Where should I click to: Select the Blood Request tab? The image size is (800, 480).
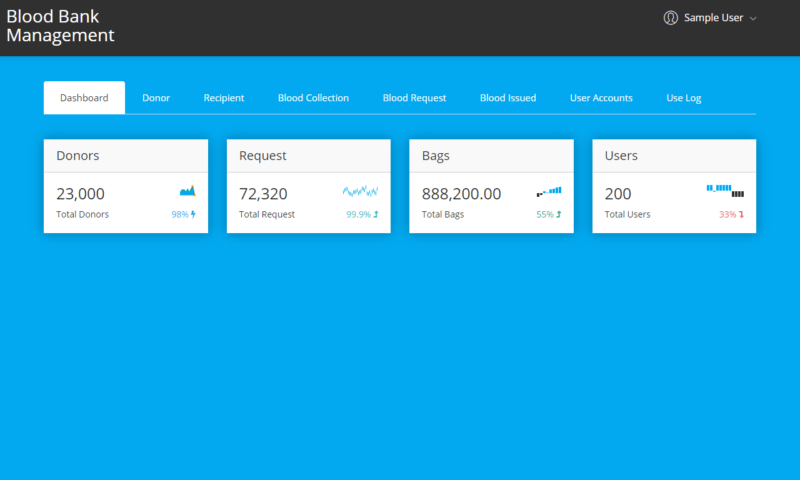click(414, 98)
